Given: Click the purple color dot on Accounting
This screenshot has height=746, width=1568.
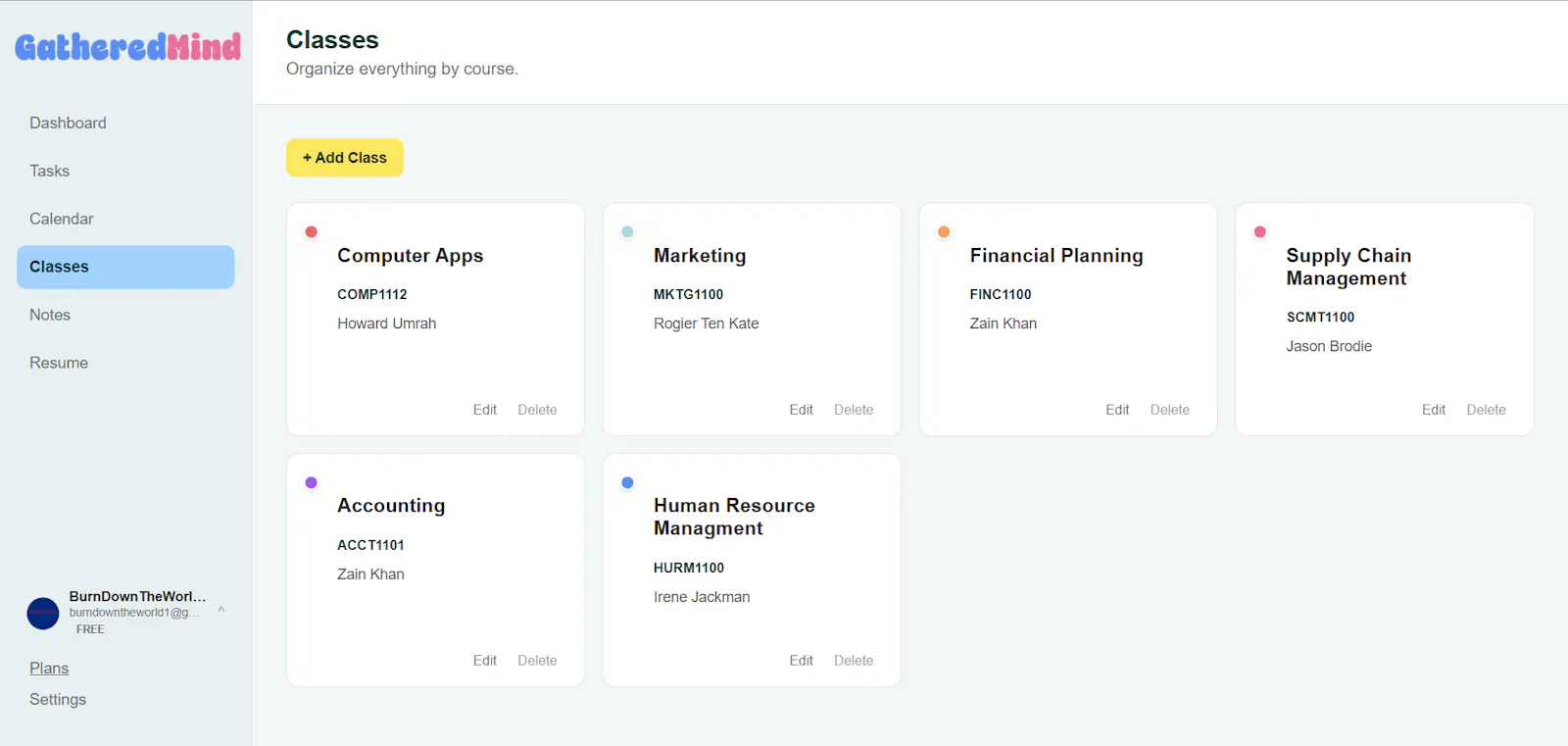Looking at the screenshot, I should [x=312, y=482].
